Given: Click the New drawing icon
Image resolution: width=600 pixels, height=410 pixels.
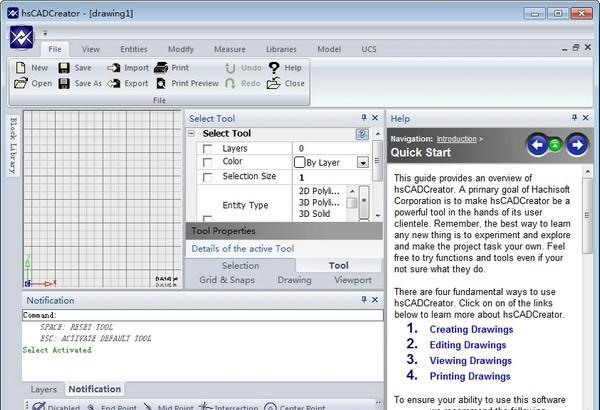Looking at the screenshot, I should [x=21, y=68].
